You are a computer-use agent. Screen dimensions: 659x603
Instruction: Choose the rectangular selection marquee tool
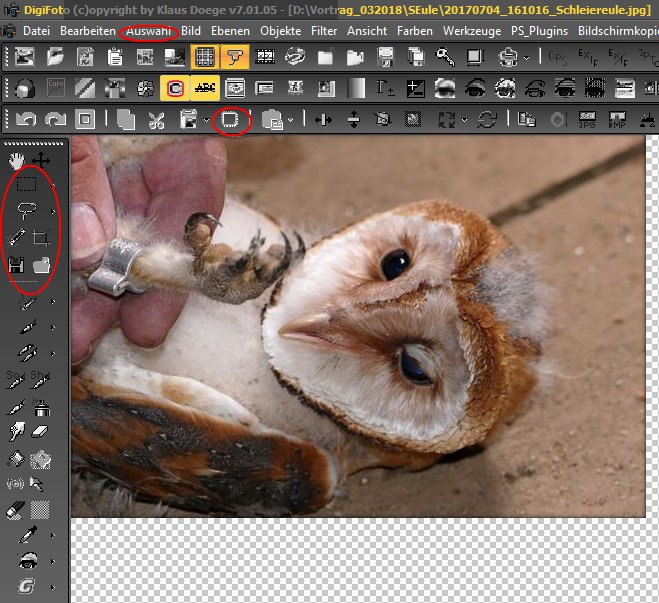click(27, 184)
